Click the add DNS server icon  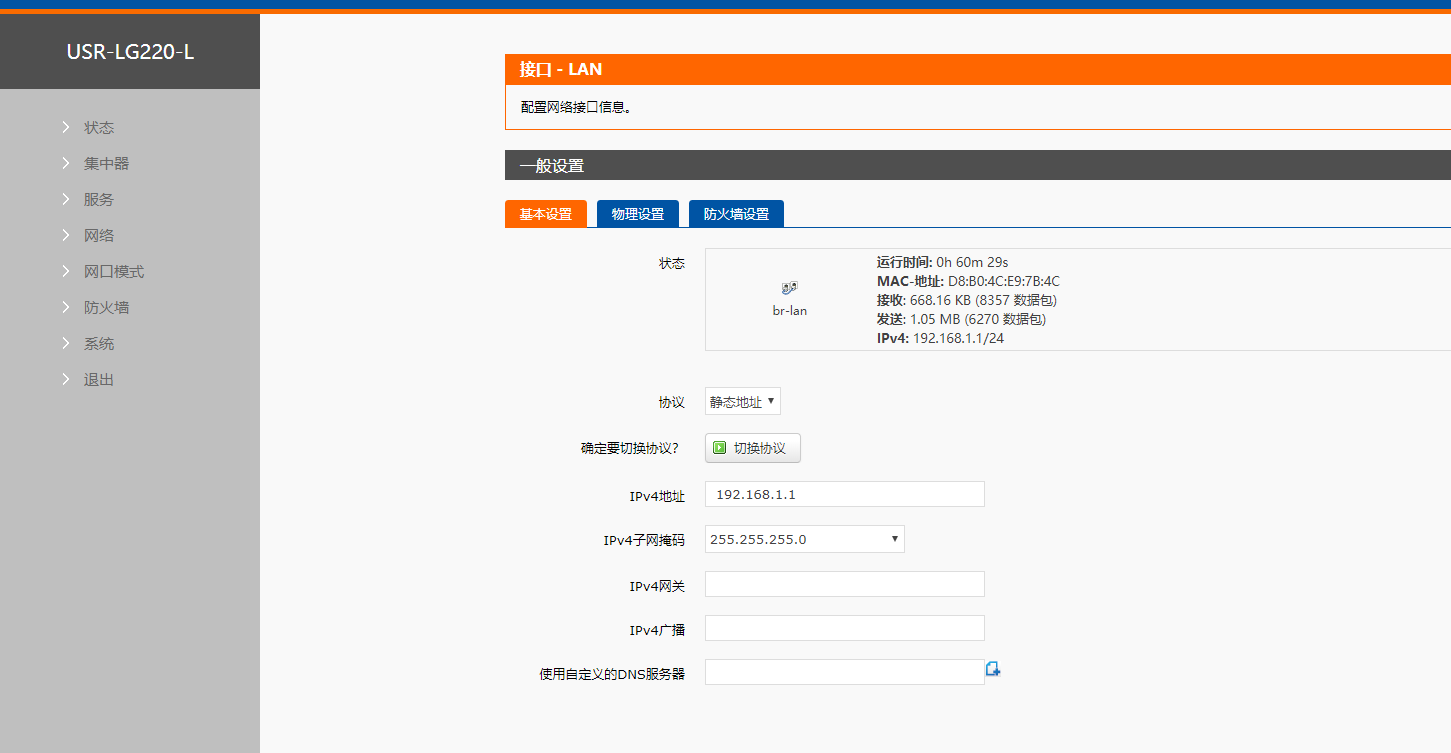click(x=993, y=670)
